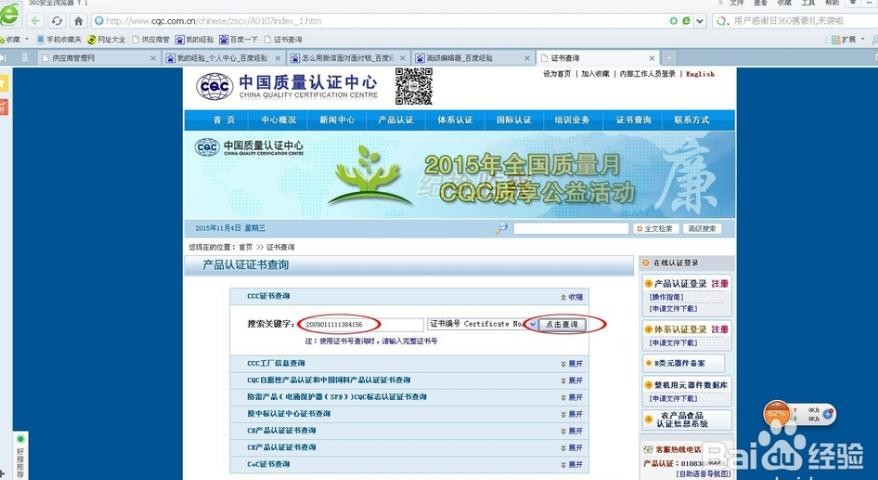Click the browser back arrow button
Image resolution: width=878 pixels, height=480 pixels.
tap(34, 21)
